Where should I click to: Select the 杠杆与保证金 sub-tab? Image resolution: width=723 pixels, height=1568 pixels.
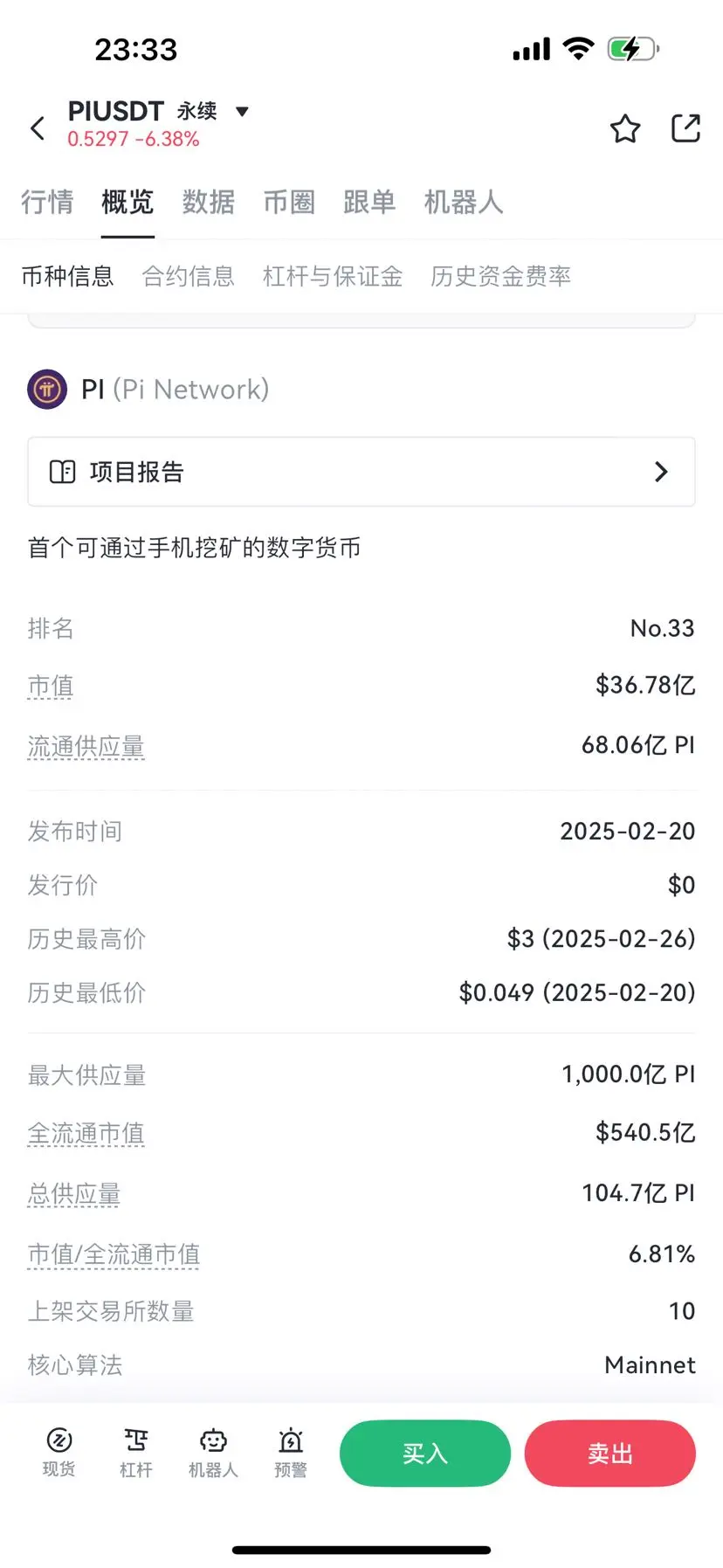333,277
